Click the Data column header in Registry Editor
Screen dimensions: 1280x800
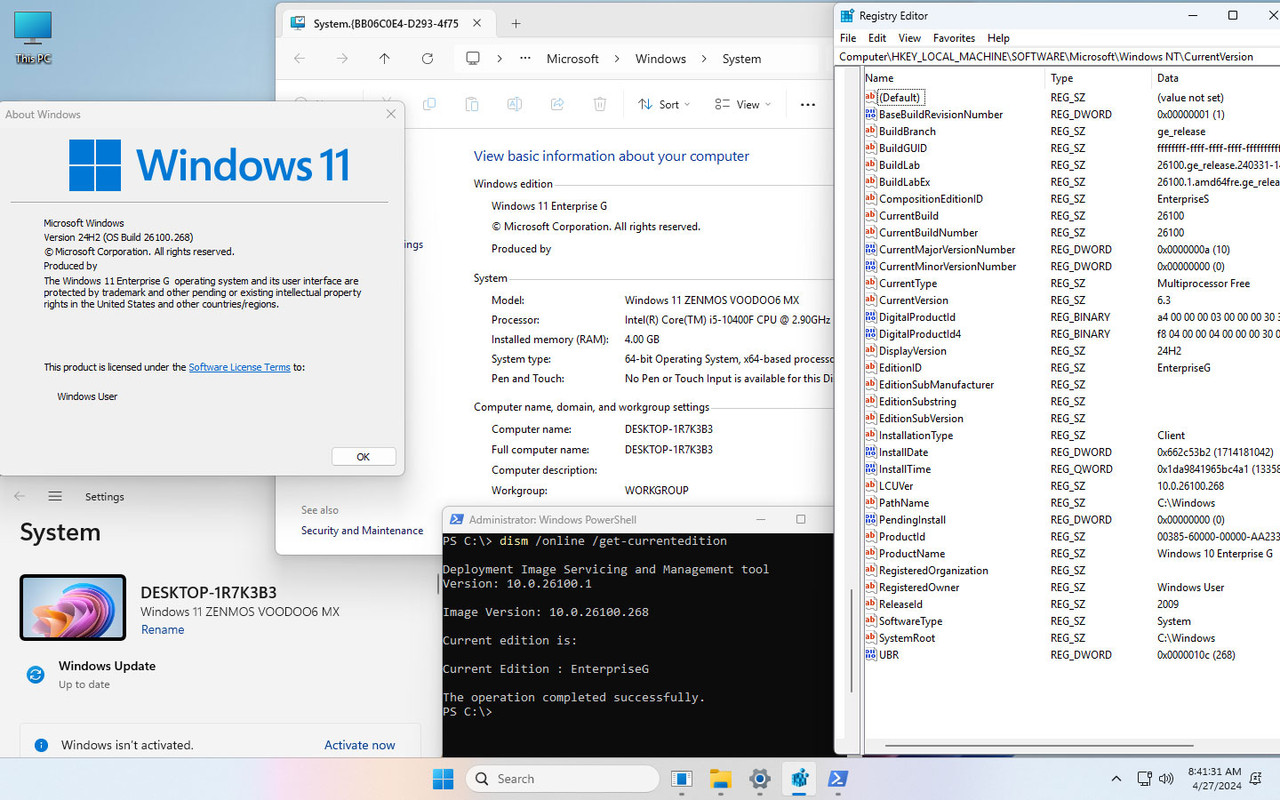1215,78
